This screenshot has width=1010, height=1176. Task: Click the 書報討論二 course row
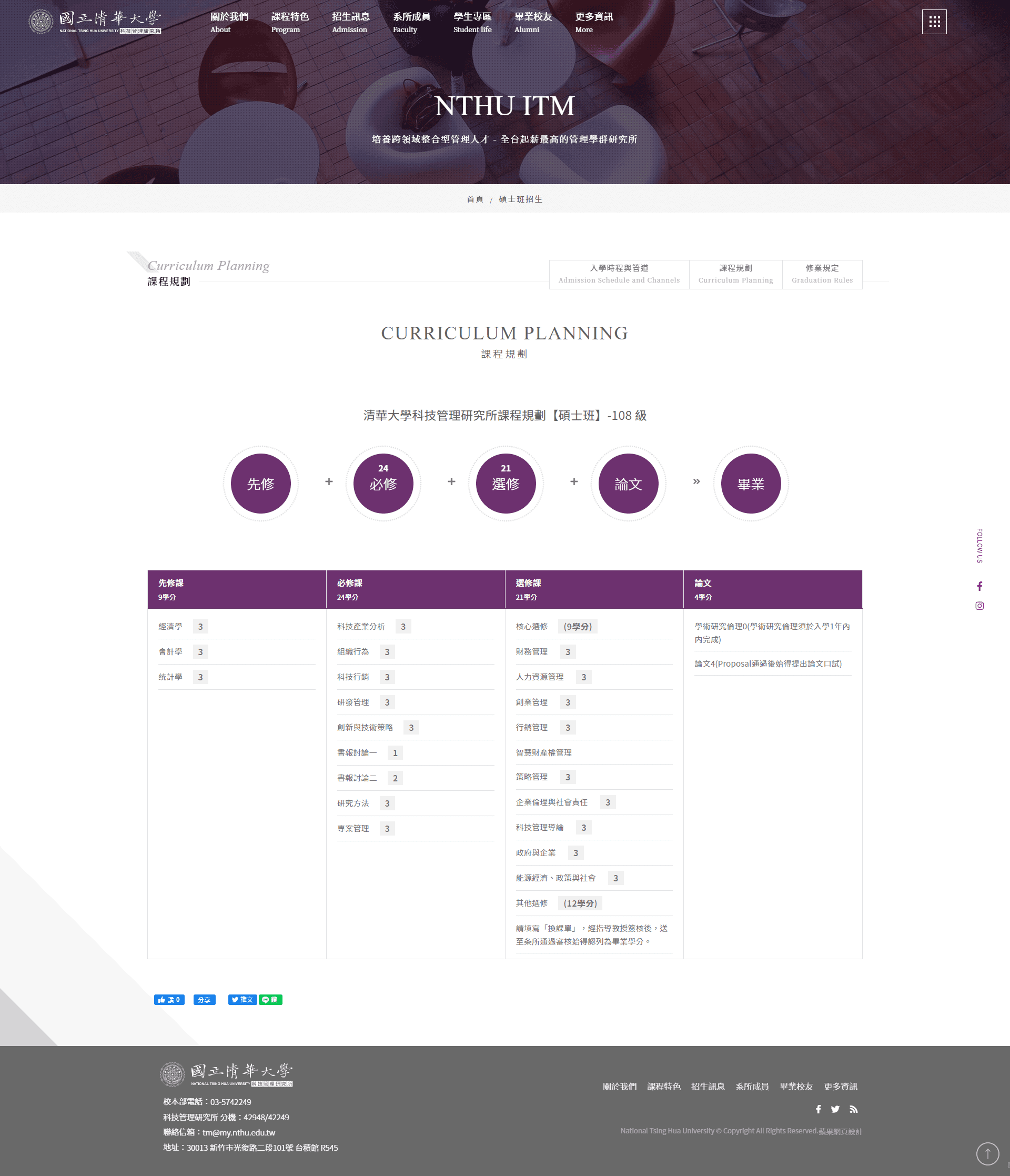click(416, 778)
